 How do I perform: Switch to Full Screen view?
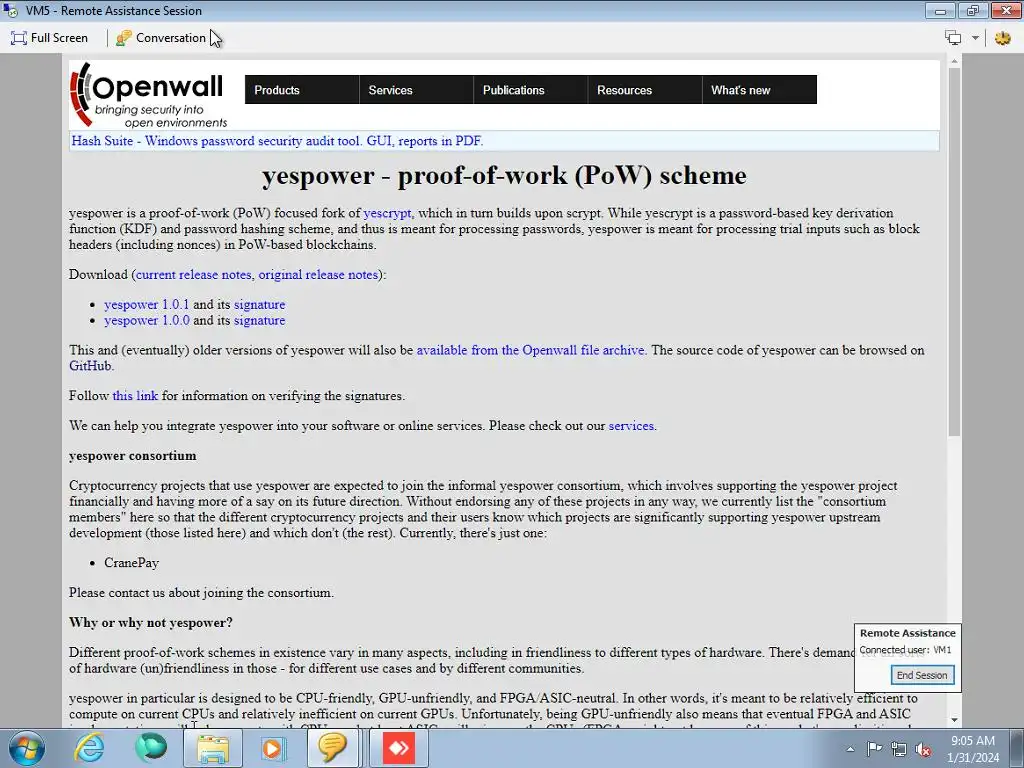coord(49,38)
